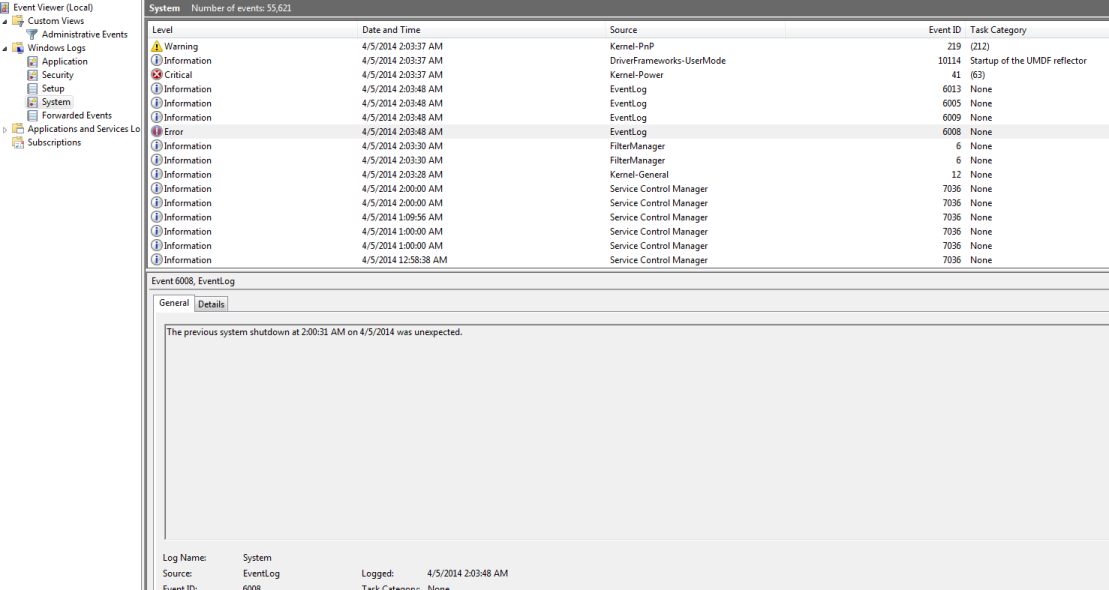This screenshot has height=590, width=1109.
Task: Click the Subscriptions icon in tree
Action: (18, 142)
